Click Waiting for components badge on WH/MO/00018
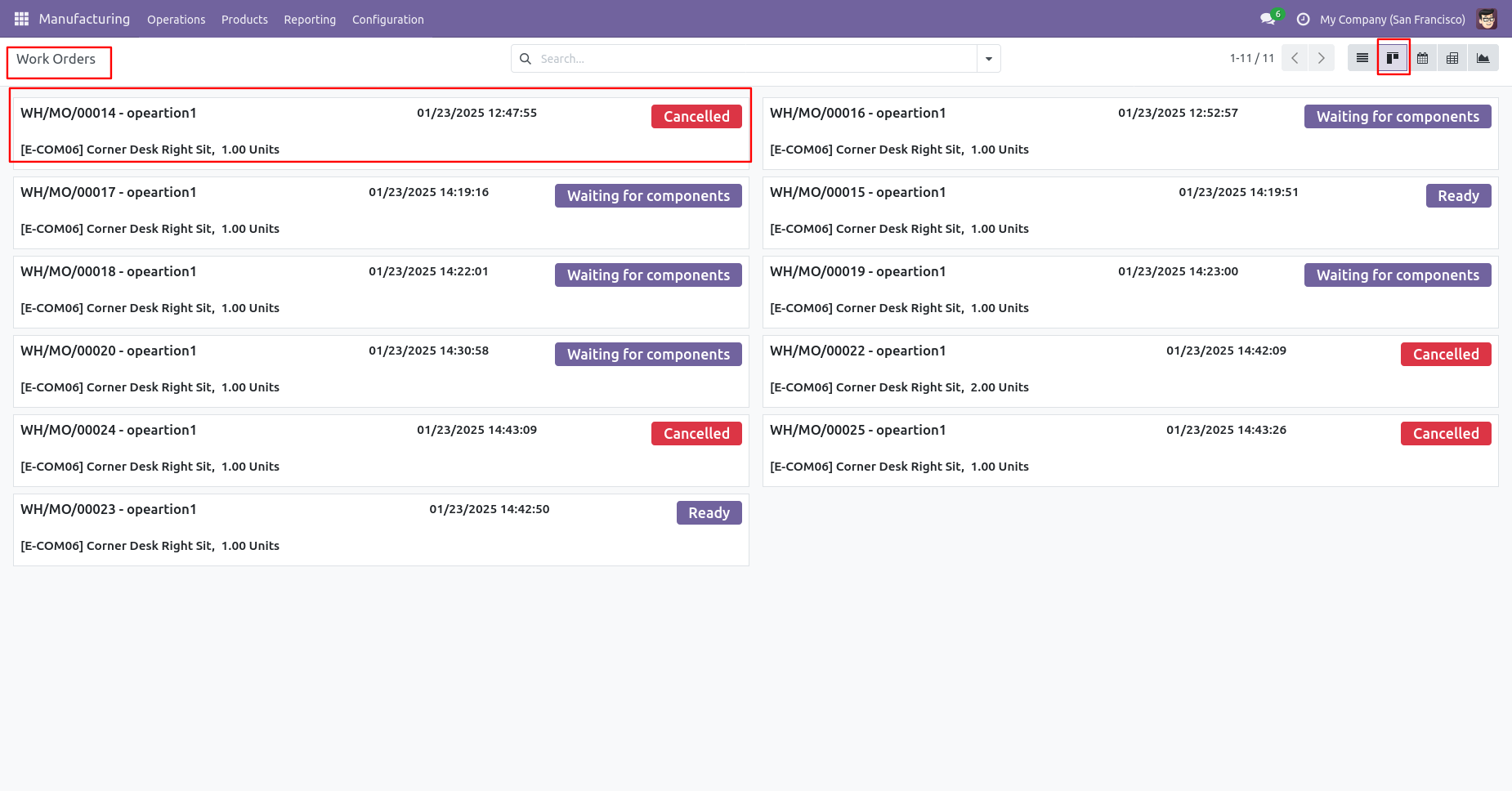 coord(648,275)
